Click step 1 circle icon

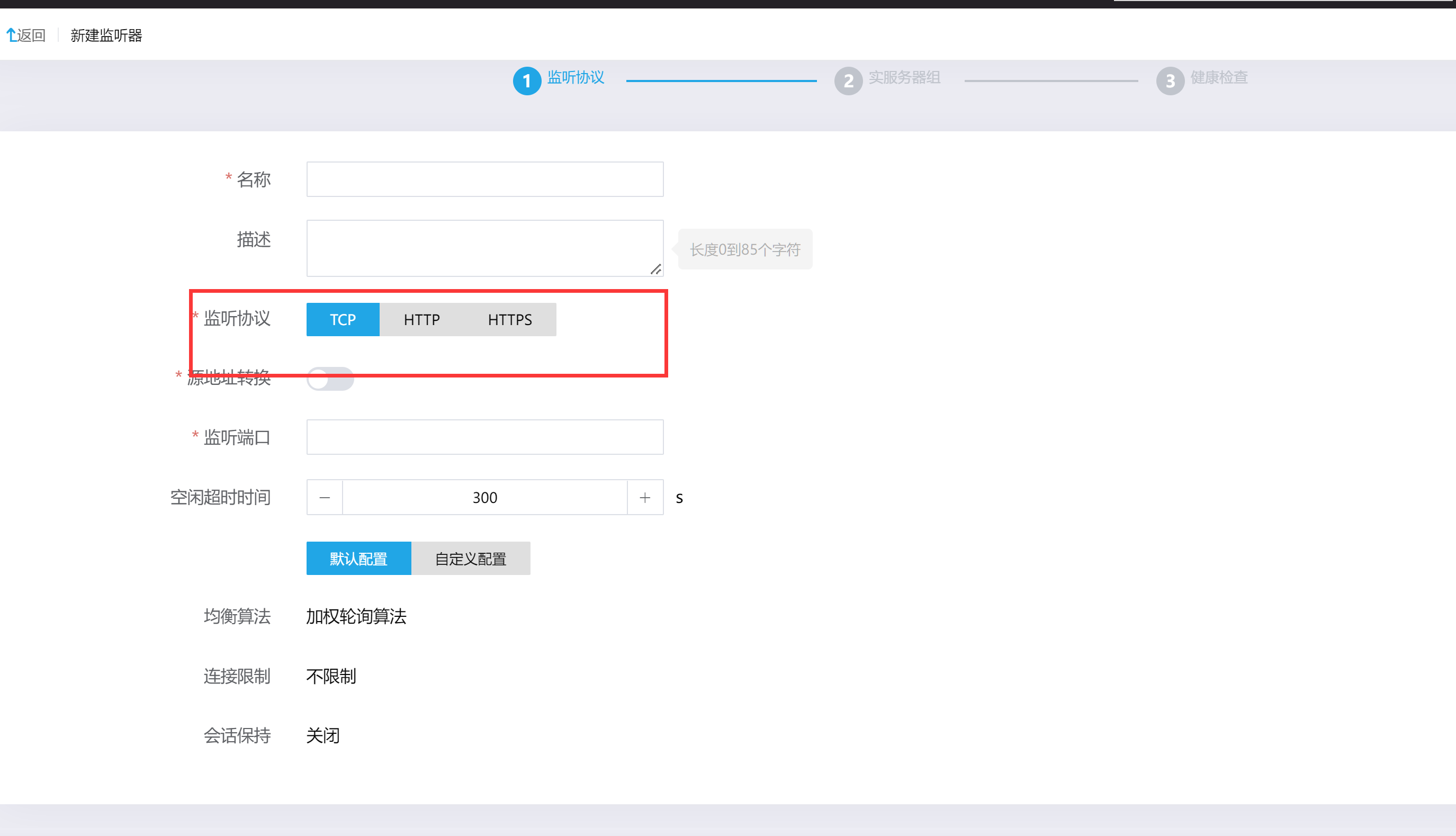[x=526, y=81]
